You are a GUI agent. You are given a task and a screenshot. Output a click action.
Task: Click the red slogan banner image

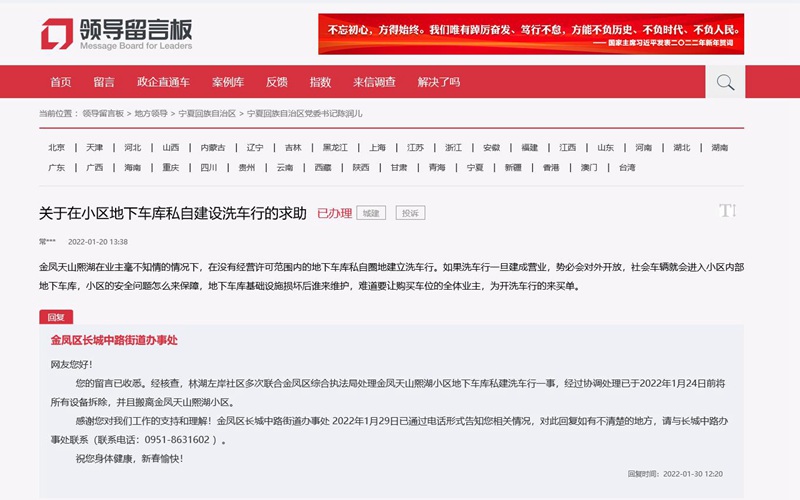(531, 34)
